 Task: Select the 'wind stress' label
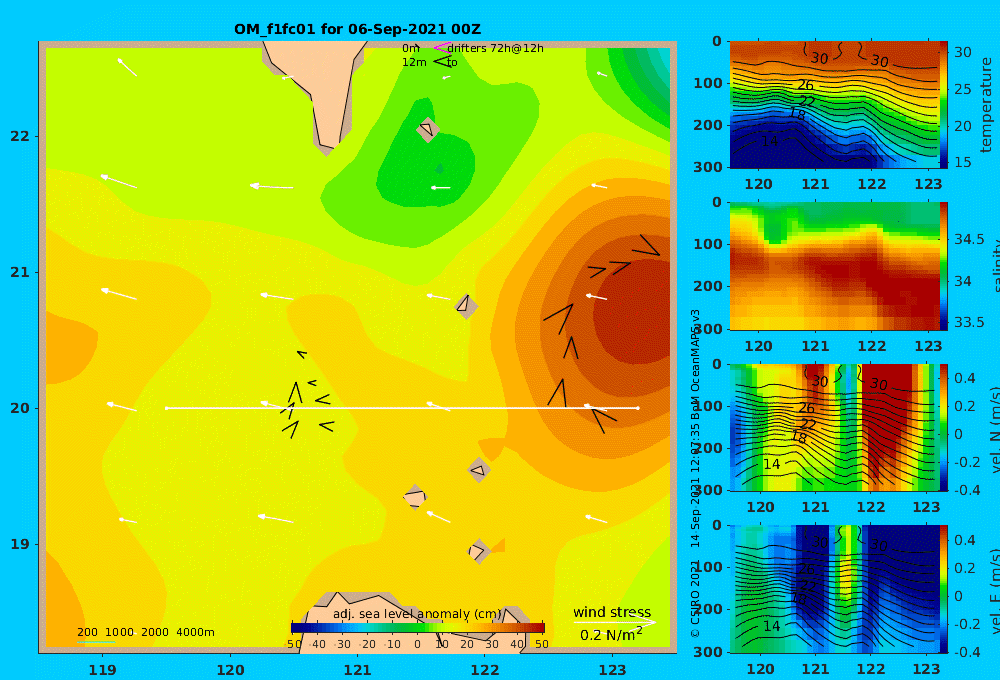click(612, 612)
